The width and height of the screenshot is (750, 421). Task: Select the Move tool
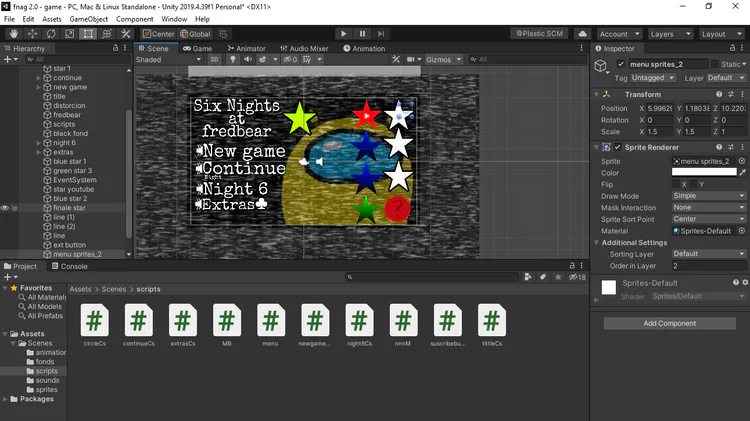pos(32,33)
